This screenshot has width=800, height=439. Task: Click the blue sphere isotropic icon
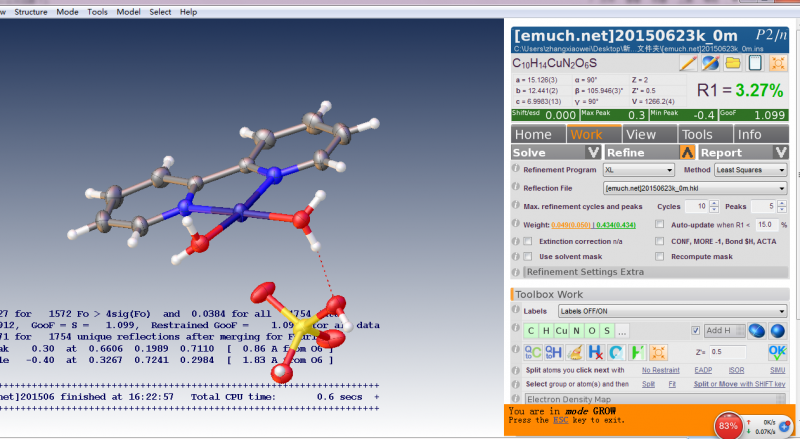pyautogui.click(x=778, y=331)
